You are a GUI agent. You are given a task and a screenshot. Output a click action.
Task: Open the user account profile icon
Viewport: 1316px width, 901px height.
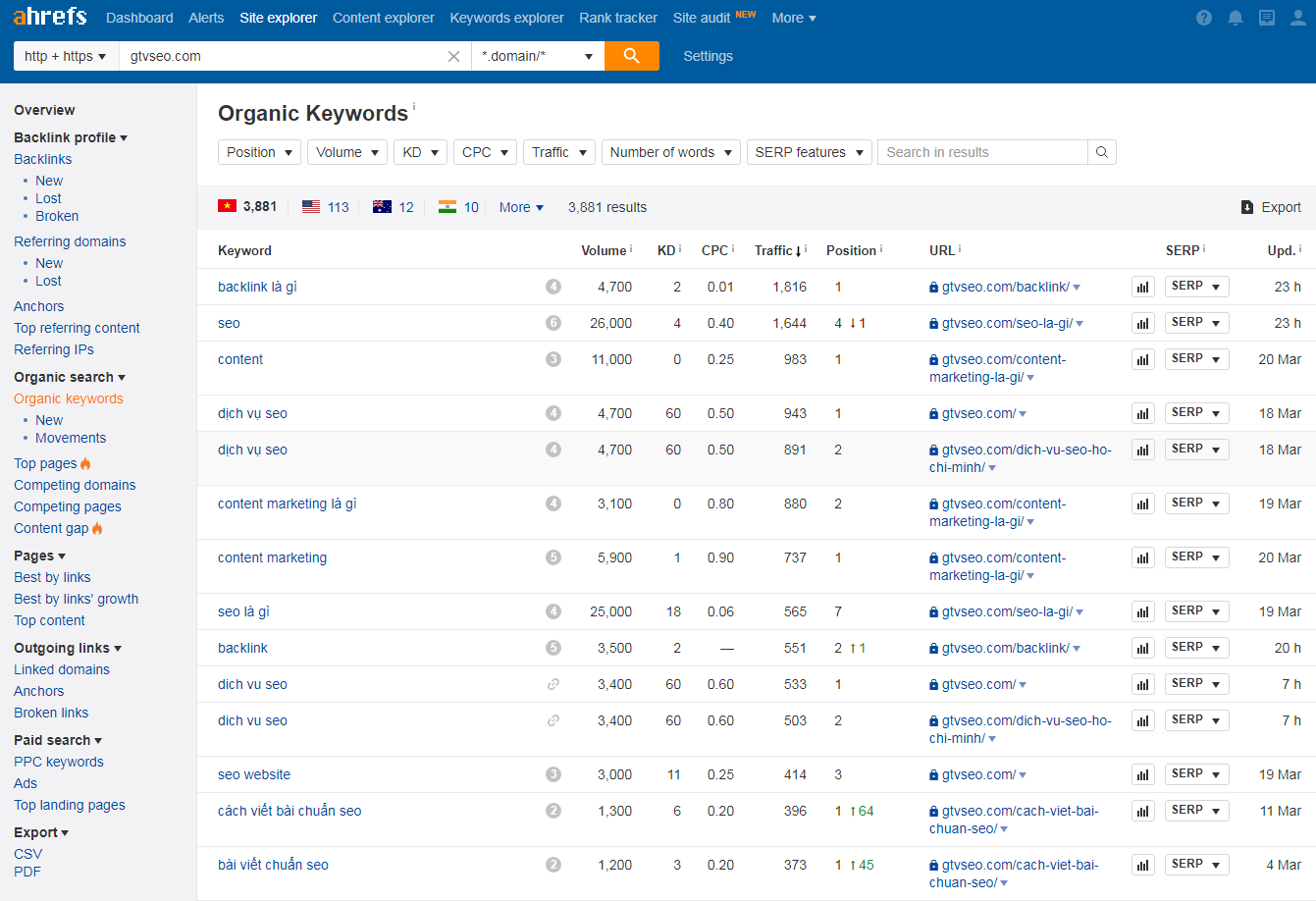coord(1298,18)
